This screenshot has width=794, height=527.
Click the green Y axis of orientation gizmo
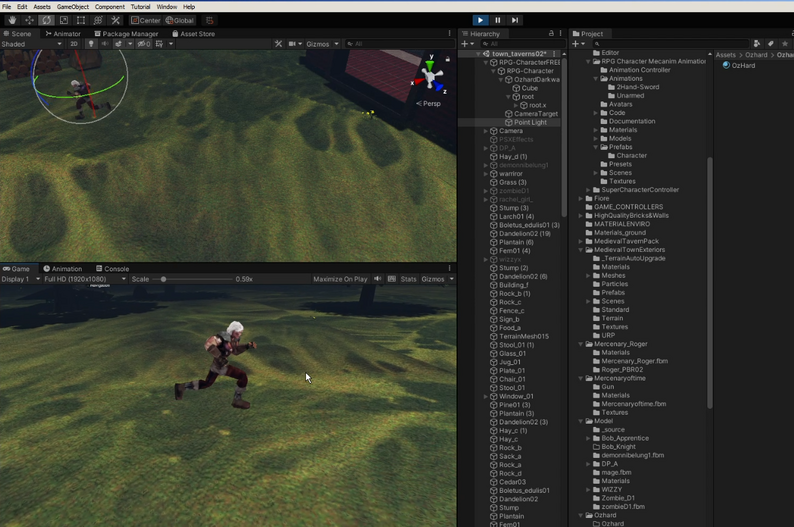coord(430,64)
